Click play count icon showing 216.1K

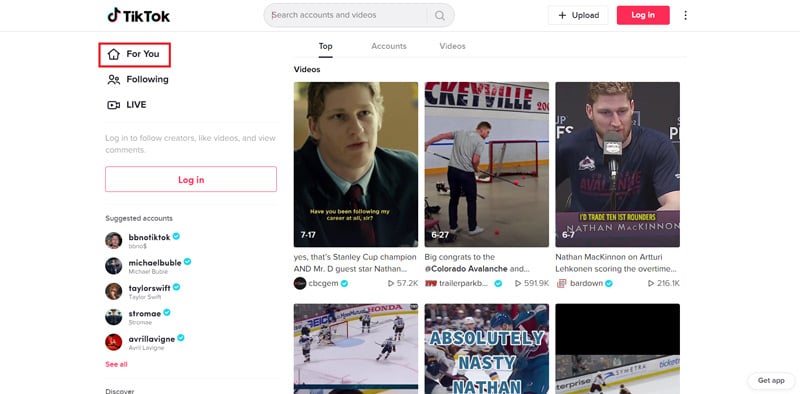click(651, 283)
